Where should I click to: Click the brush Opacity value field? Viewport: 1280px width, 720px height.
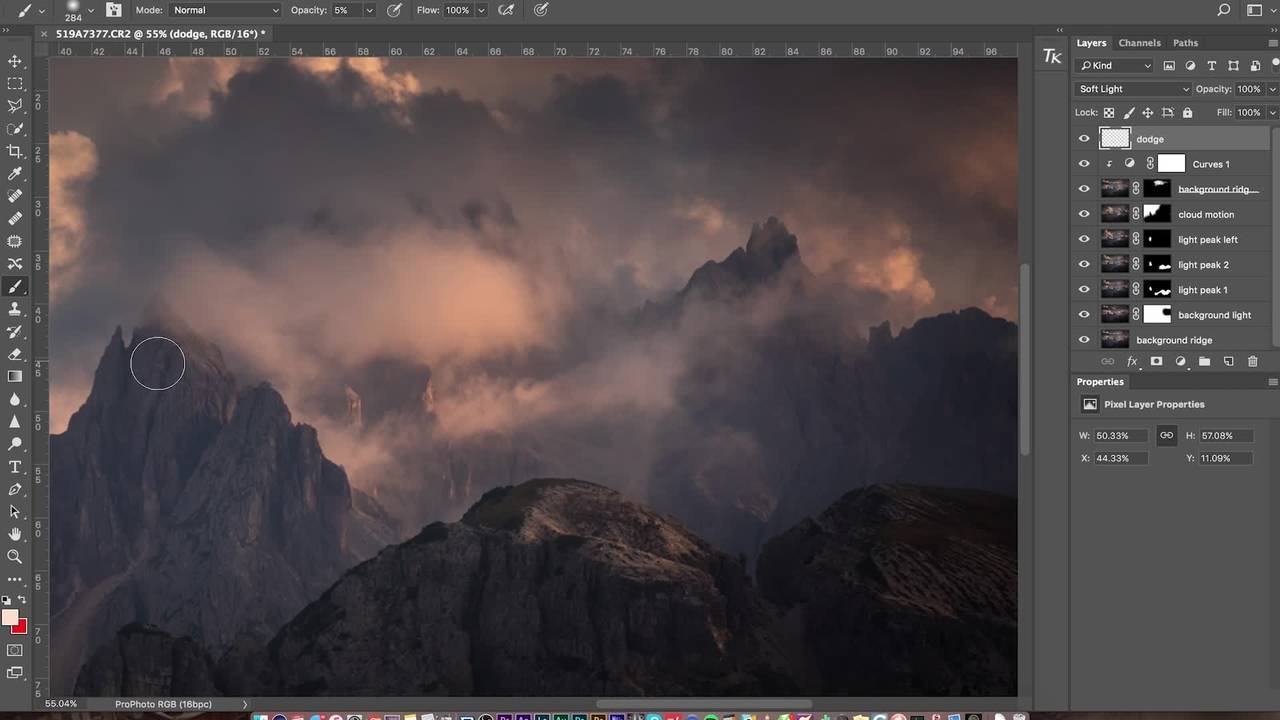pyautogui.click(x=341, y=10)
